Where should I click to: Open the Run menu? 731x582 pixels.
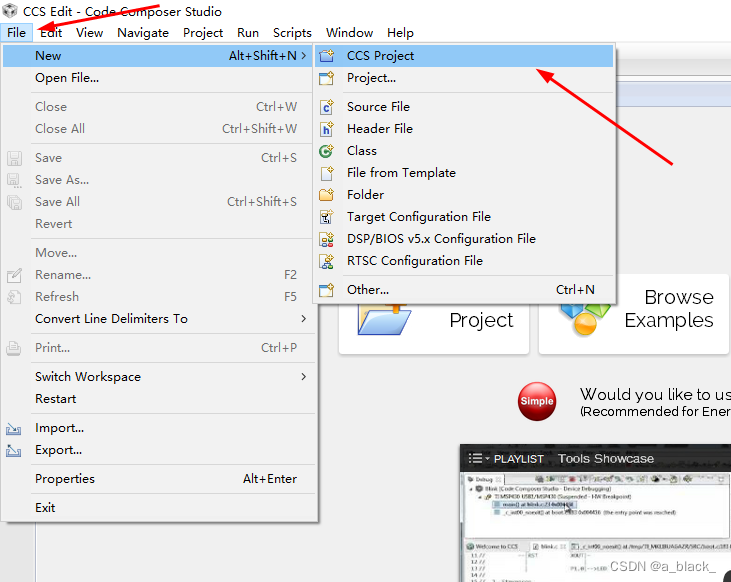[x=248, y=33]
